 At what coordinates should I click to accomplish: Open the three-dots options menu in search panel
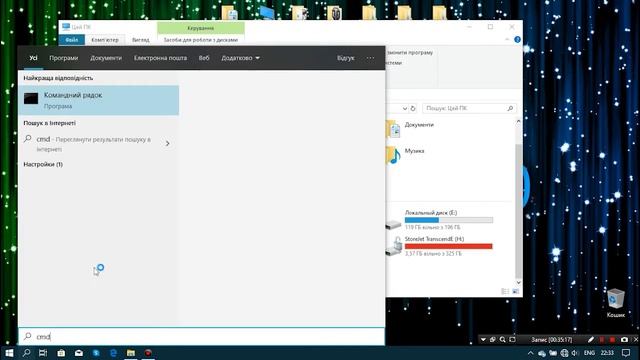click(x=370, y=58)
